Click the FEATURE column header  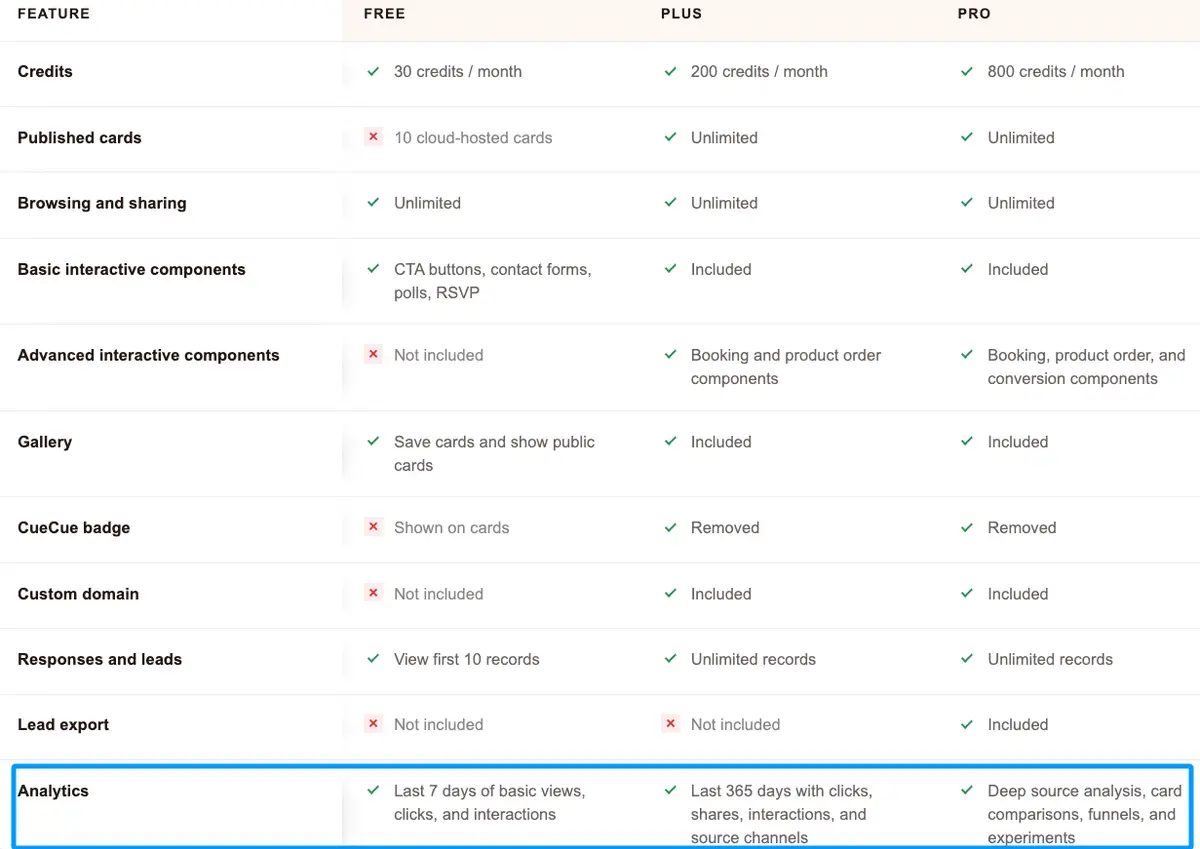pos(54,14)
